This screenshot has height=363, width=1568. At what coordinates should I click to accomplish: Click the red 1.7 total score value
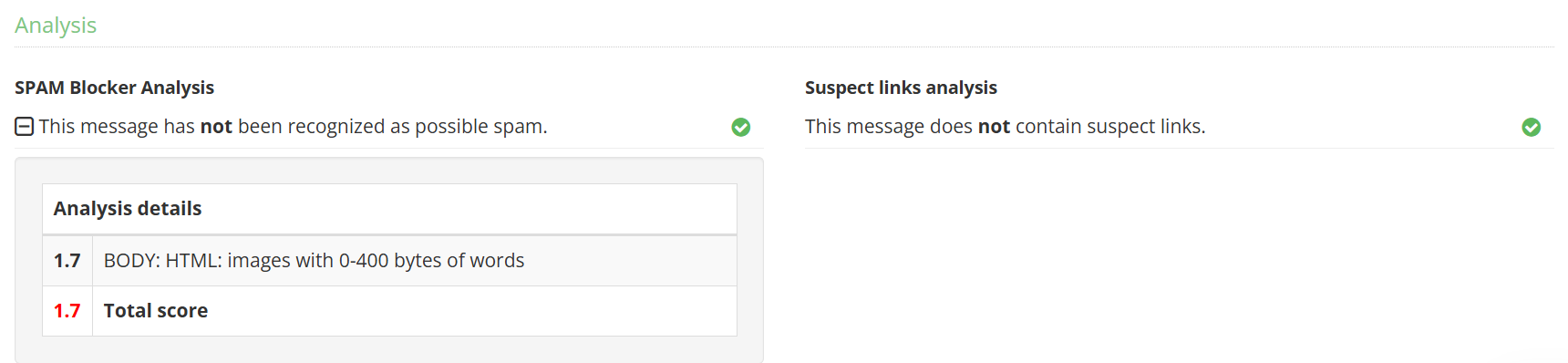point(67,311)
